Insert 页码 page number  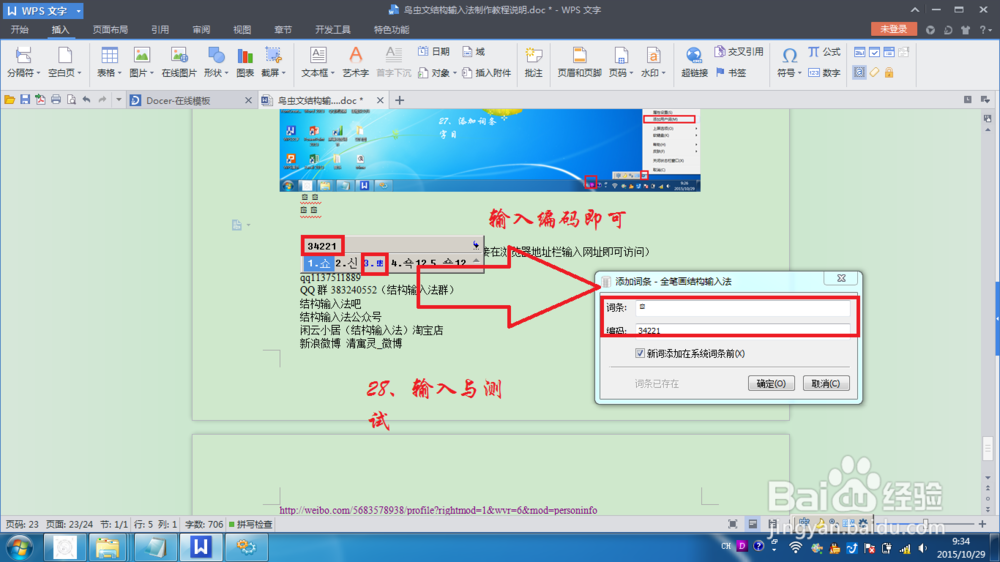click(x=621, y=63)
